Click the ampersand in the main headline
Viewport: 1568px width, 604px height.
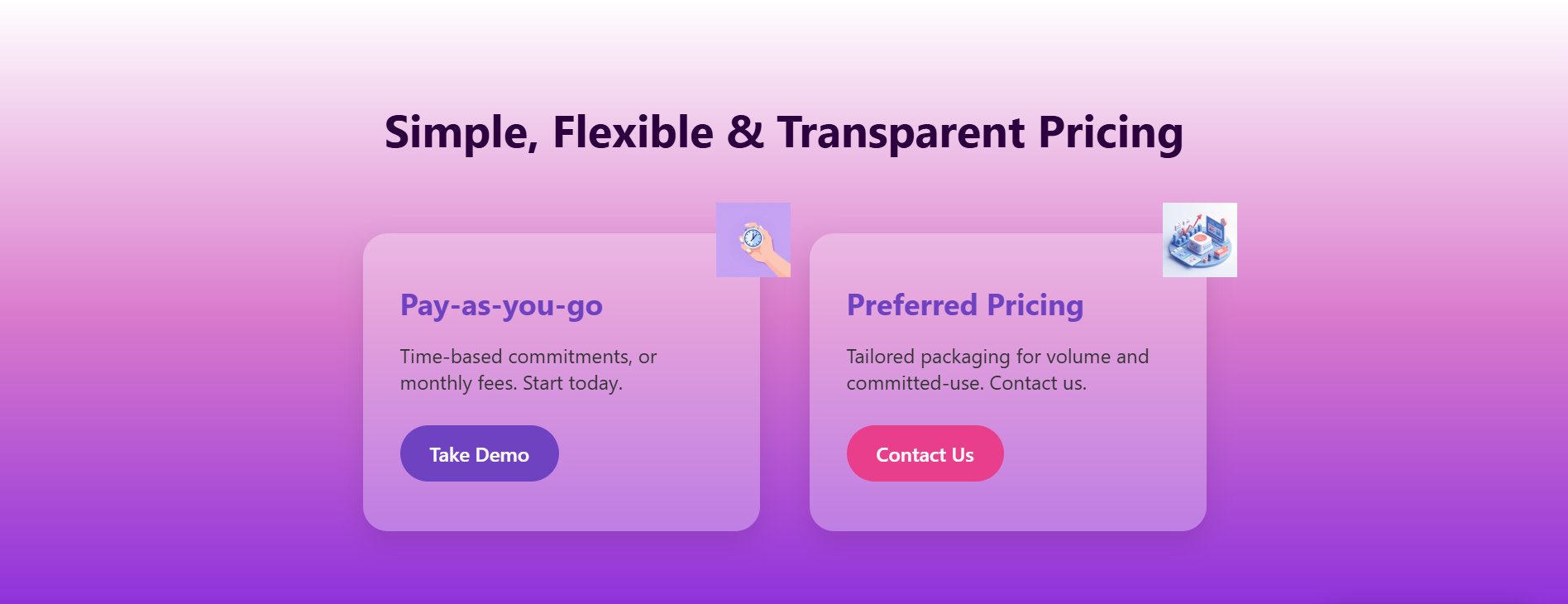(745, 132)
